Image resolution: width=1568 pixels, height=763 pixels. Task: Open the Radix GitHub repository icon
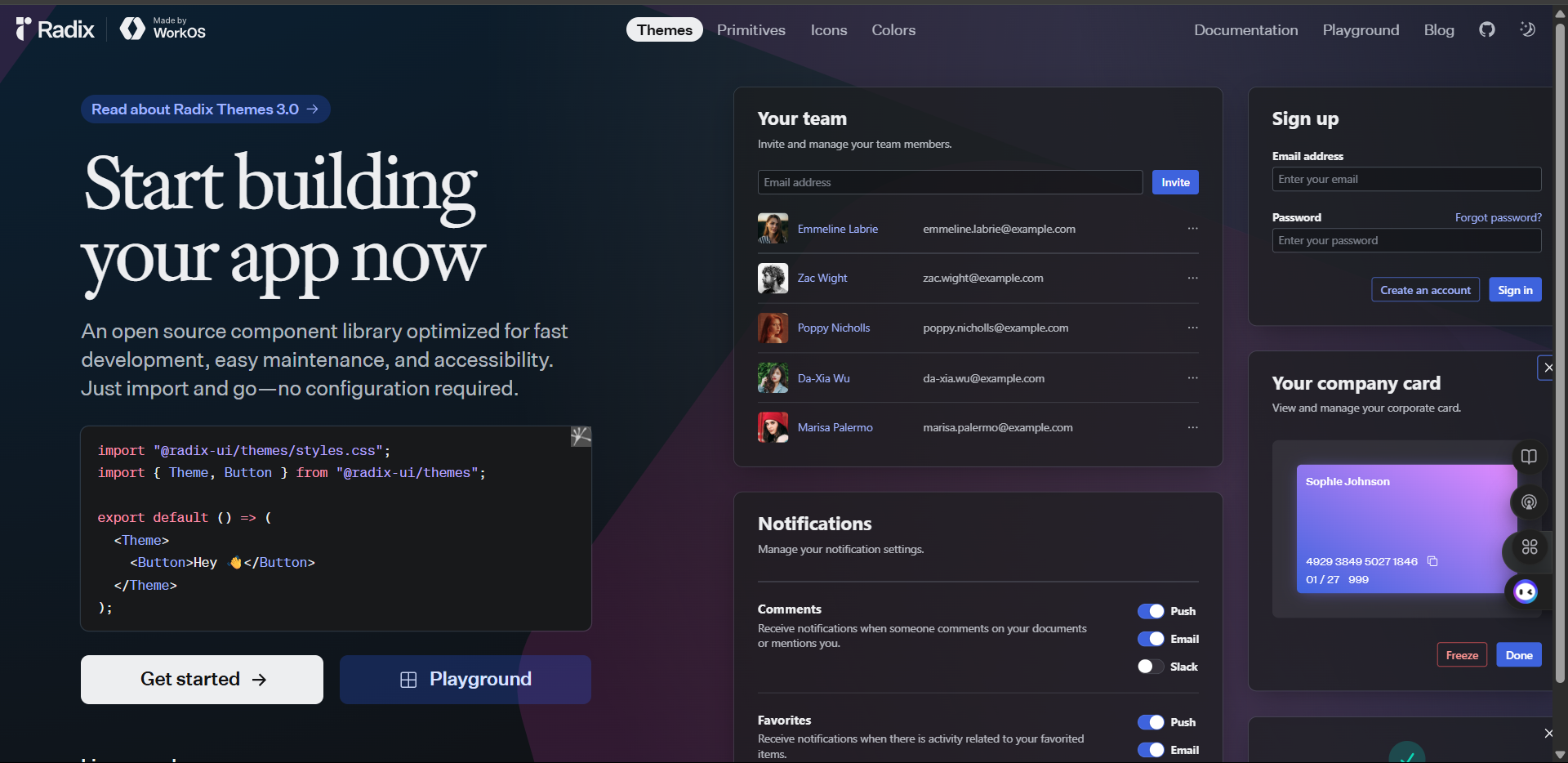[x=1486, y=29]
